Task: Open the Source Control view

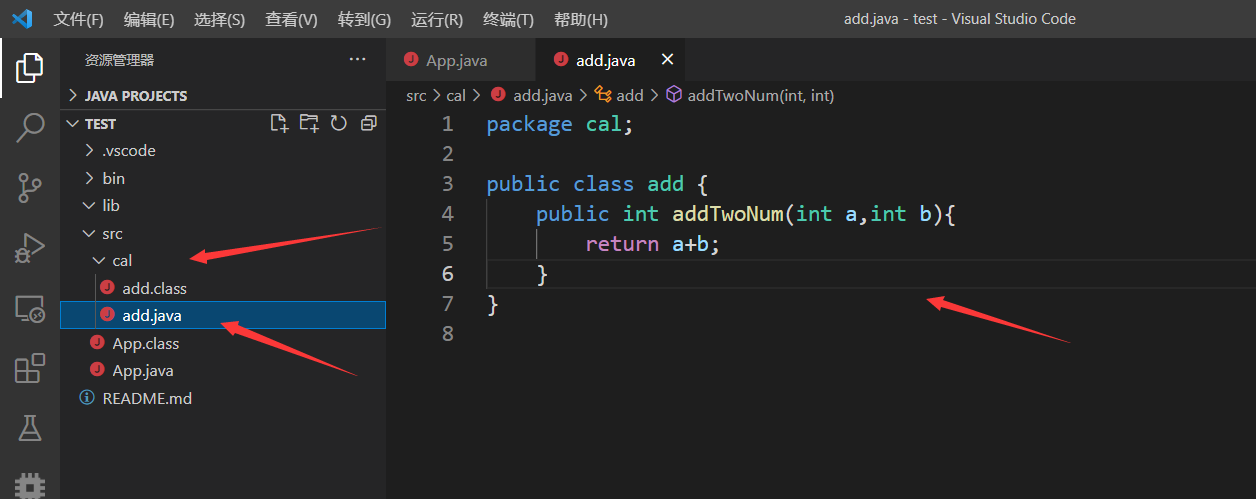Action: (x=29, y=187)
